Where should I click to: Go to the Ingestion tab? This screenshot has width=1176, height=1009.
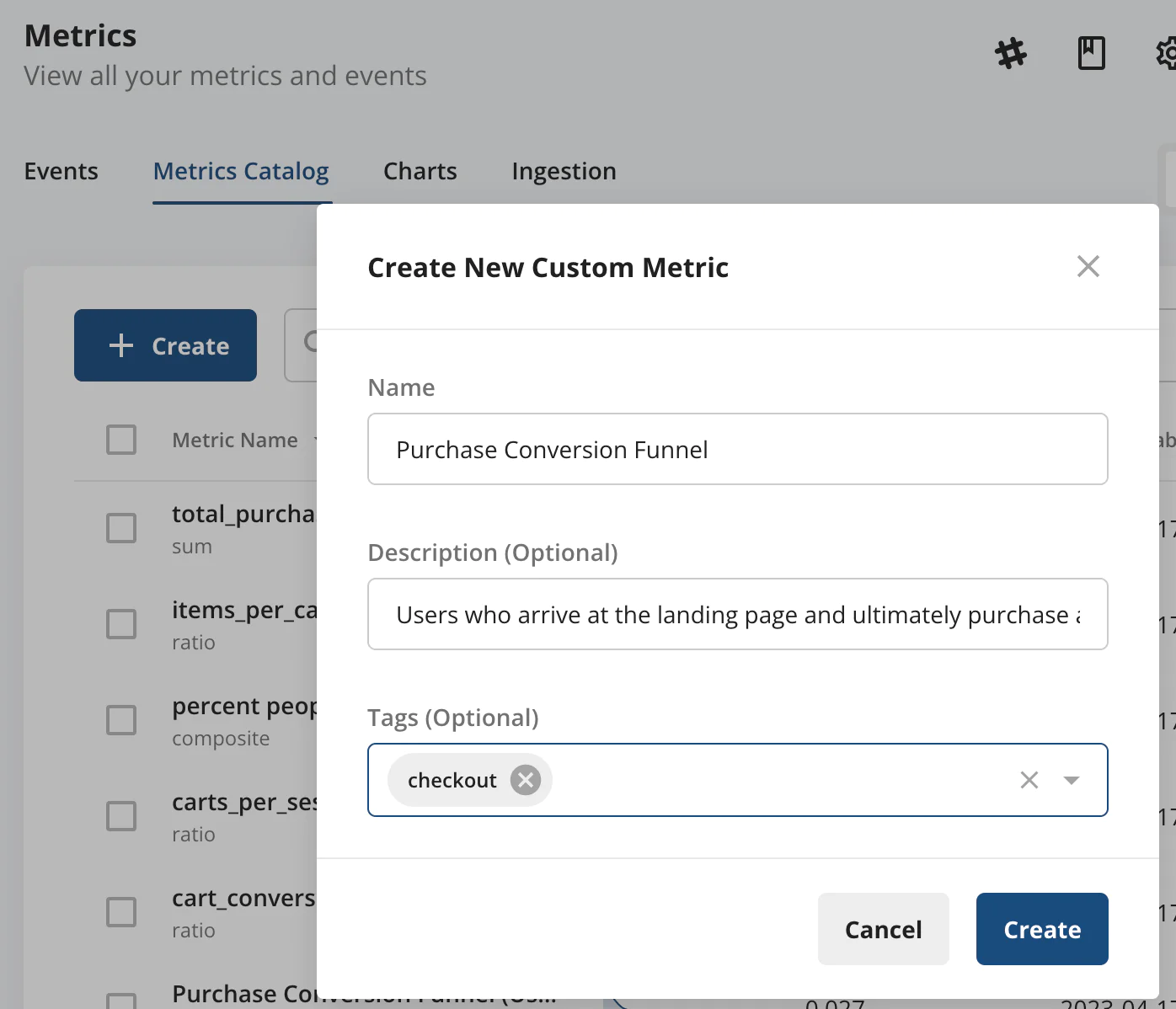(x=564, y=171)
